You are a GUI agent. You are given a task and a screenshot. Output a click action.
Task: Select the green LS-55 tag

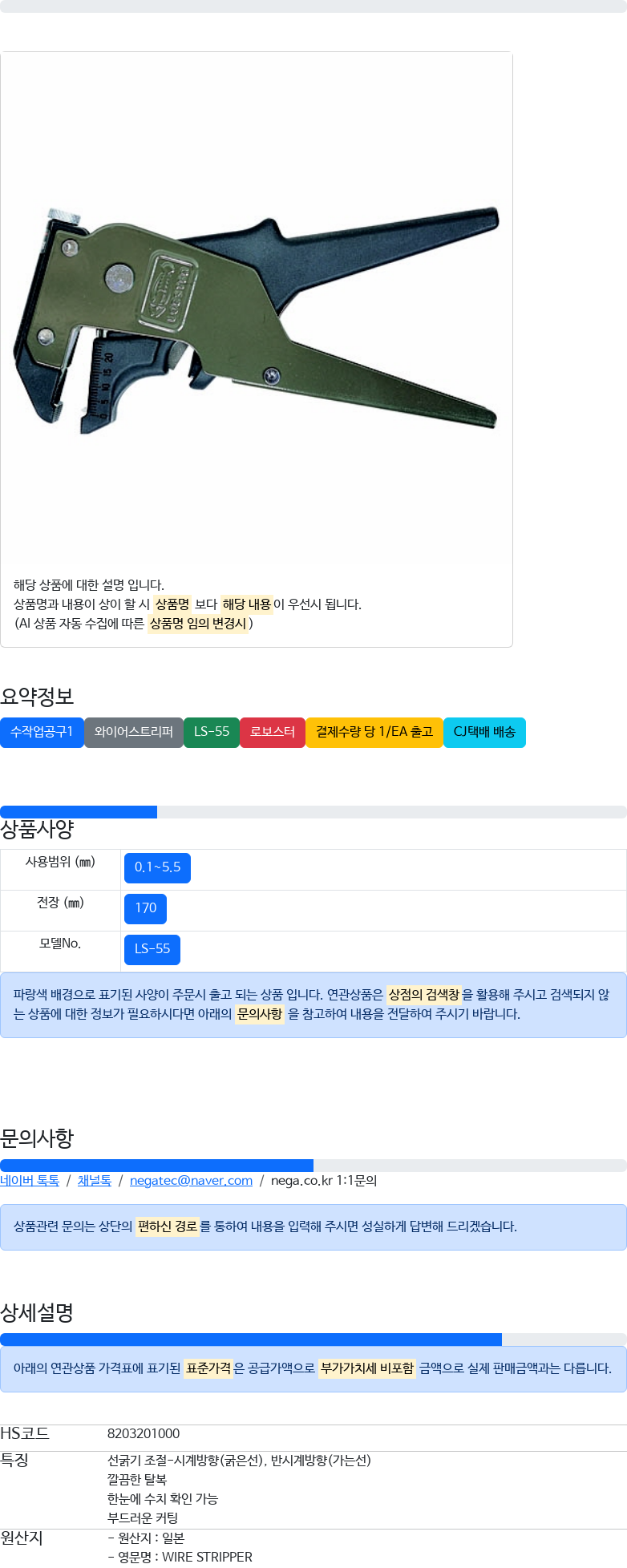[212, 732]
